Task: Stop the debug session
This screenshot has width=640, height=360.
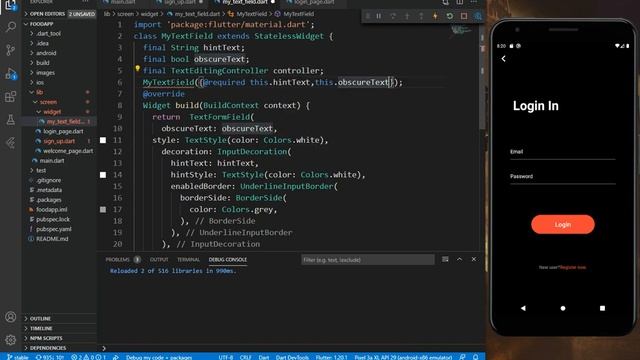Action: (464, 16)
